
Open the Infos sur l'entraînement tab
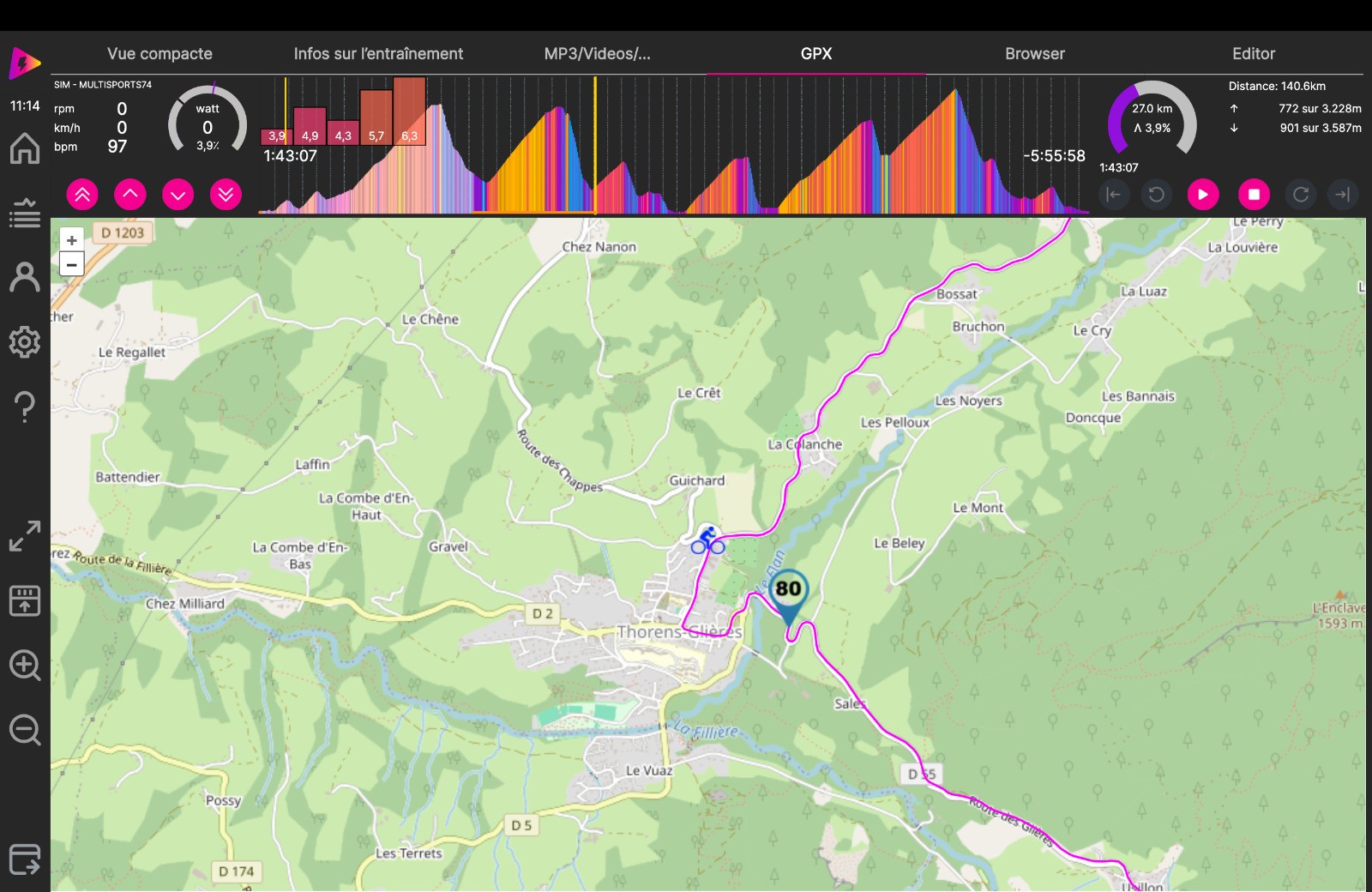pos(378,53)
